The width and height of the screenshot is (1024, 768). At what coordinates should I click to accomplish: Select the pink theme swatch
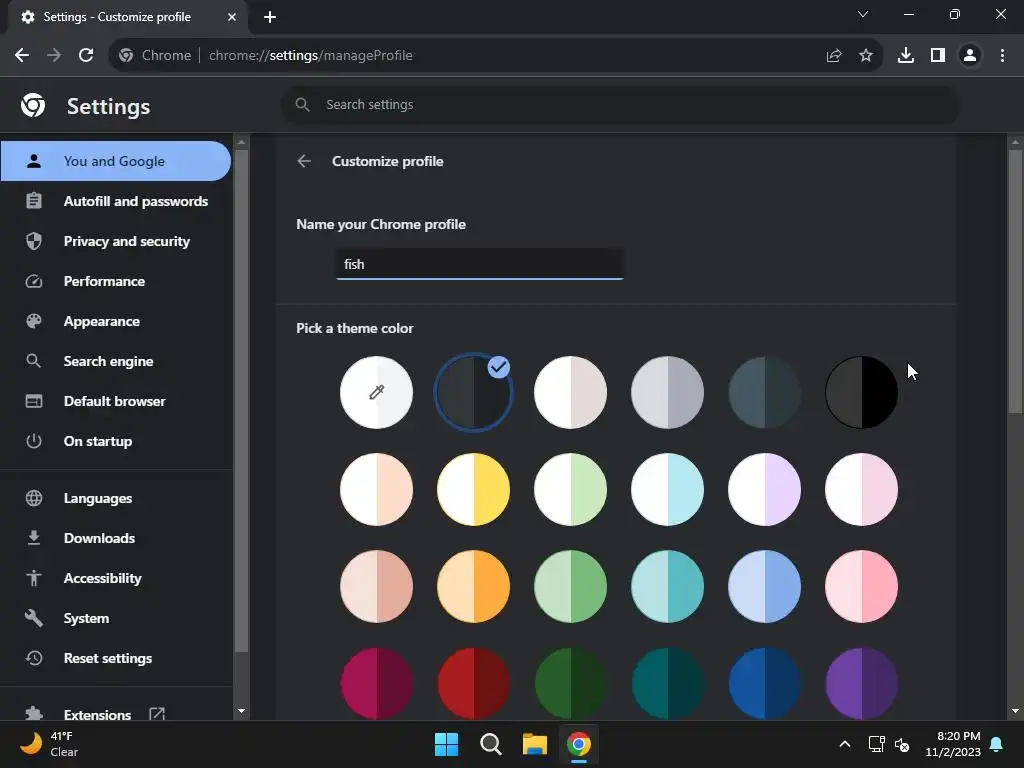click(861, 586)
